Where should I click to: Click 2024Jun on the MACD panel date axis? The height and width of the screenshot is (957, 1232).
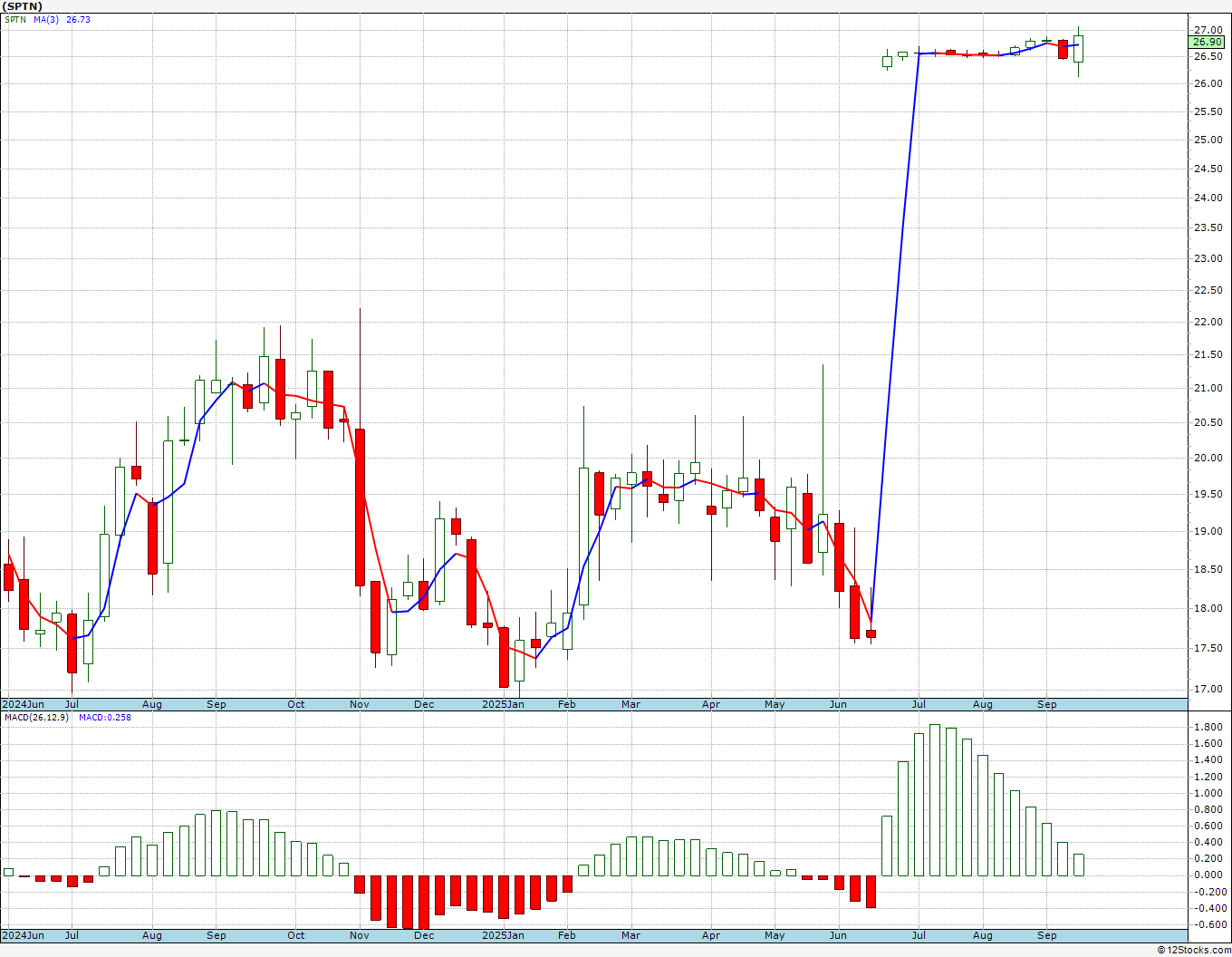tap(23, 935)
